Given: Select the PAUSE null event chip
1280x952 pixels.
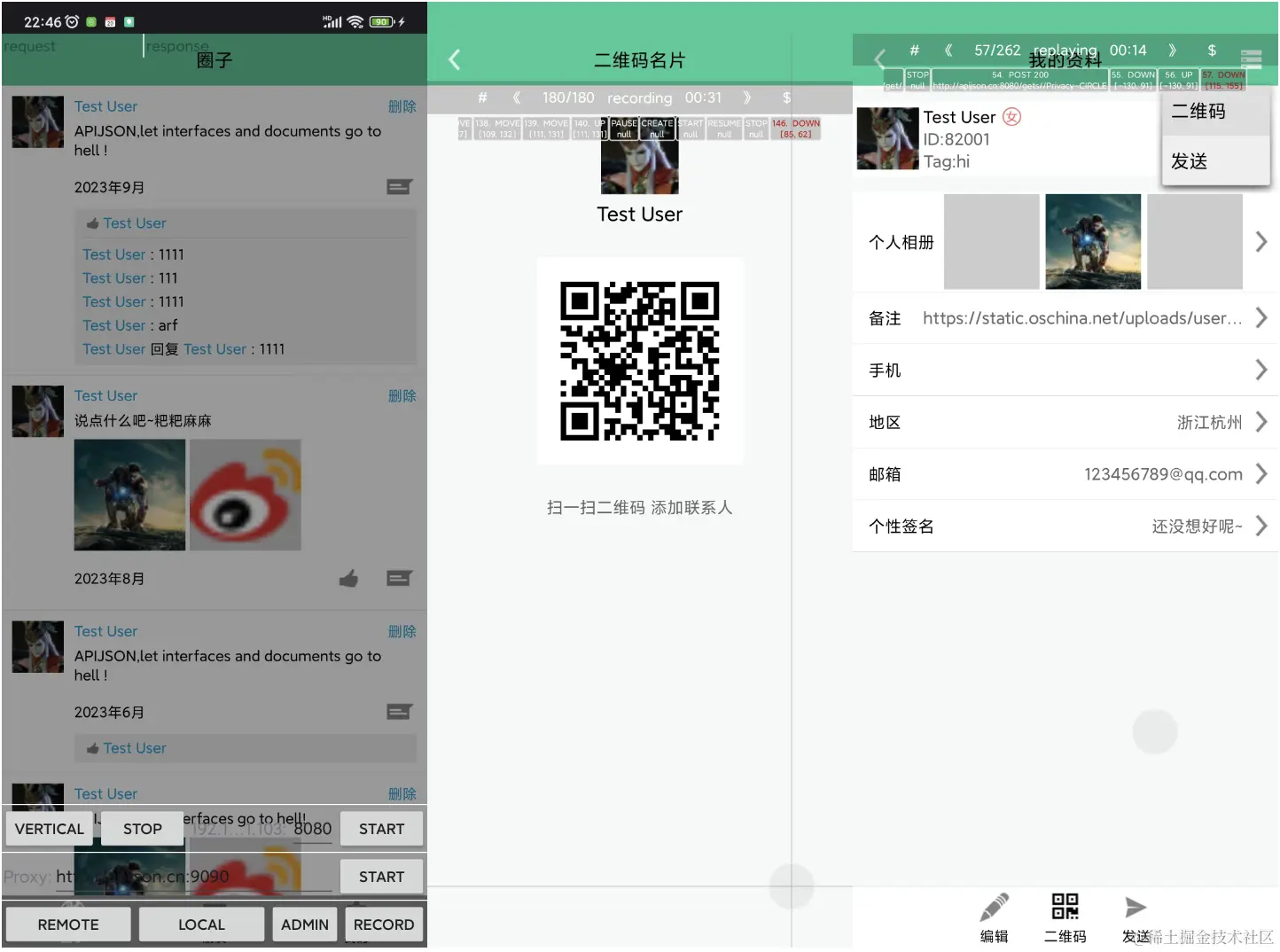Looking at the screenshot, I should tap(624, 129).
